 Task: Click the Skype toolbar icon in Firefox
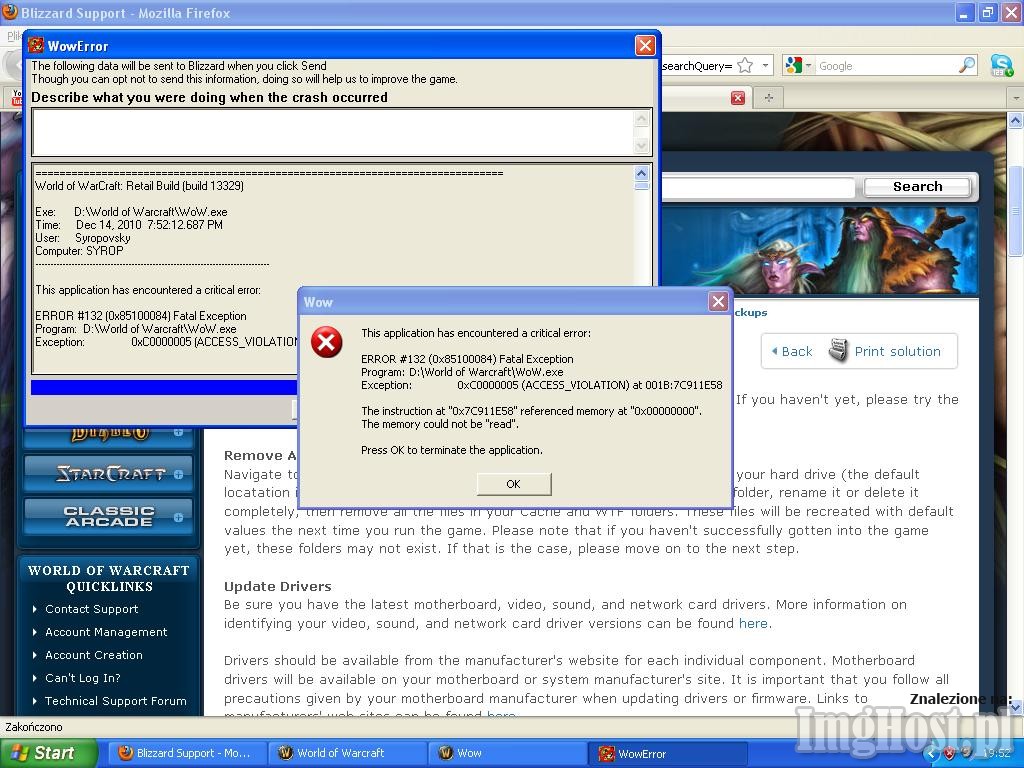click(1001, 65)
